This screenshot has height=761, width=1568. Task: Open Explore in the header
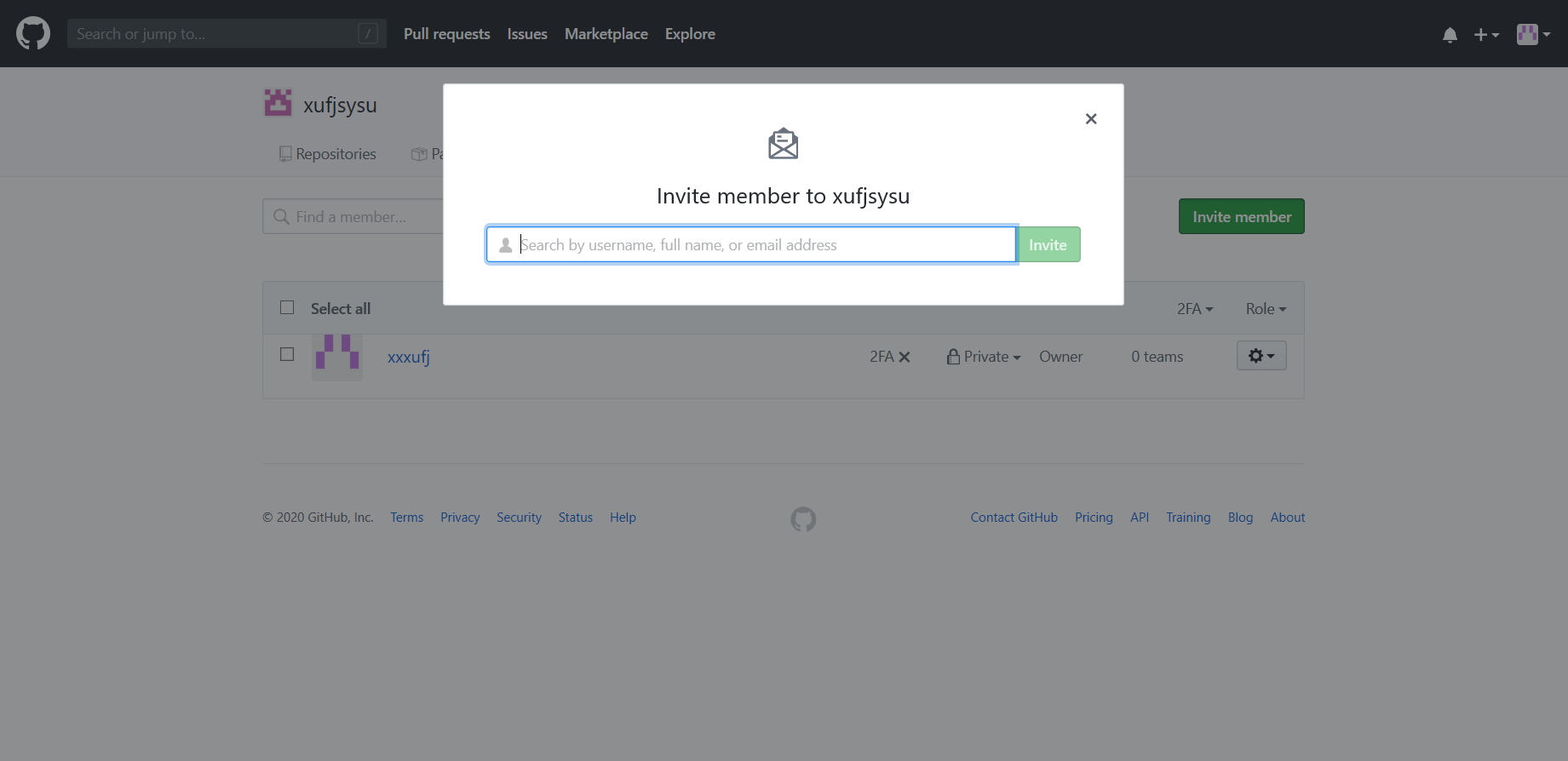690,34
